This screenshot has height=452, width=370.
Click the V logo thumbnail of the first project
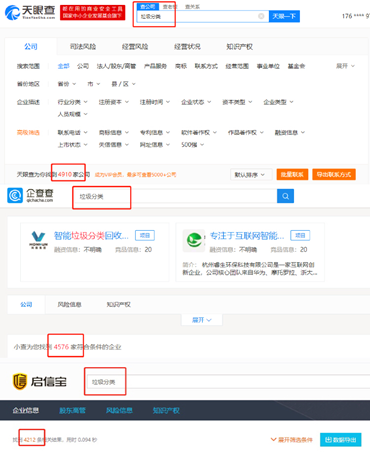38,240
